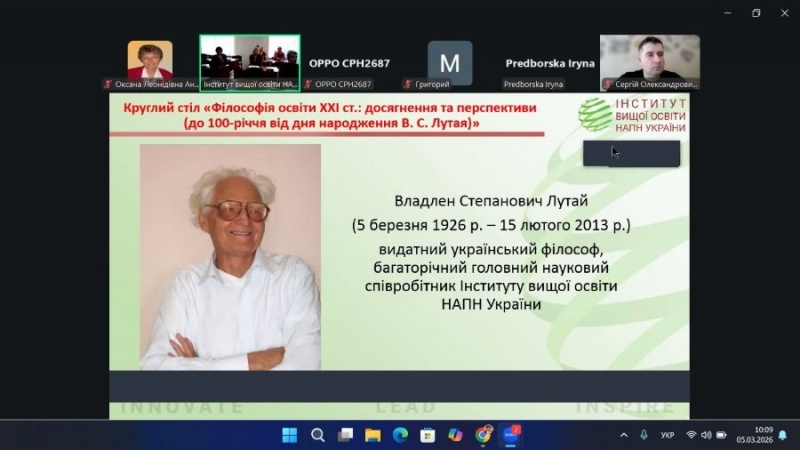The image size is (800, 450).
Task: Launch File Explorer from the taskbar
Action: 373,435
